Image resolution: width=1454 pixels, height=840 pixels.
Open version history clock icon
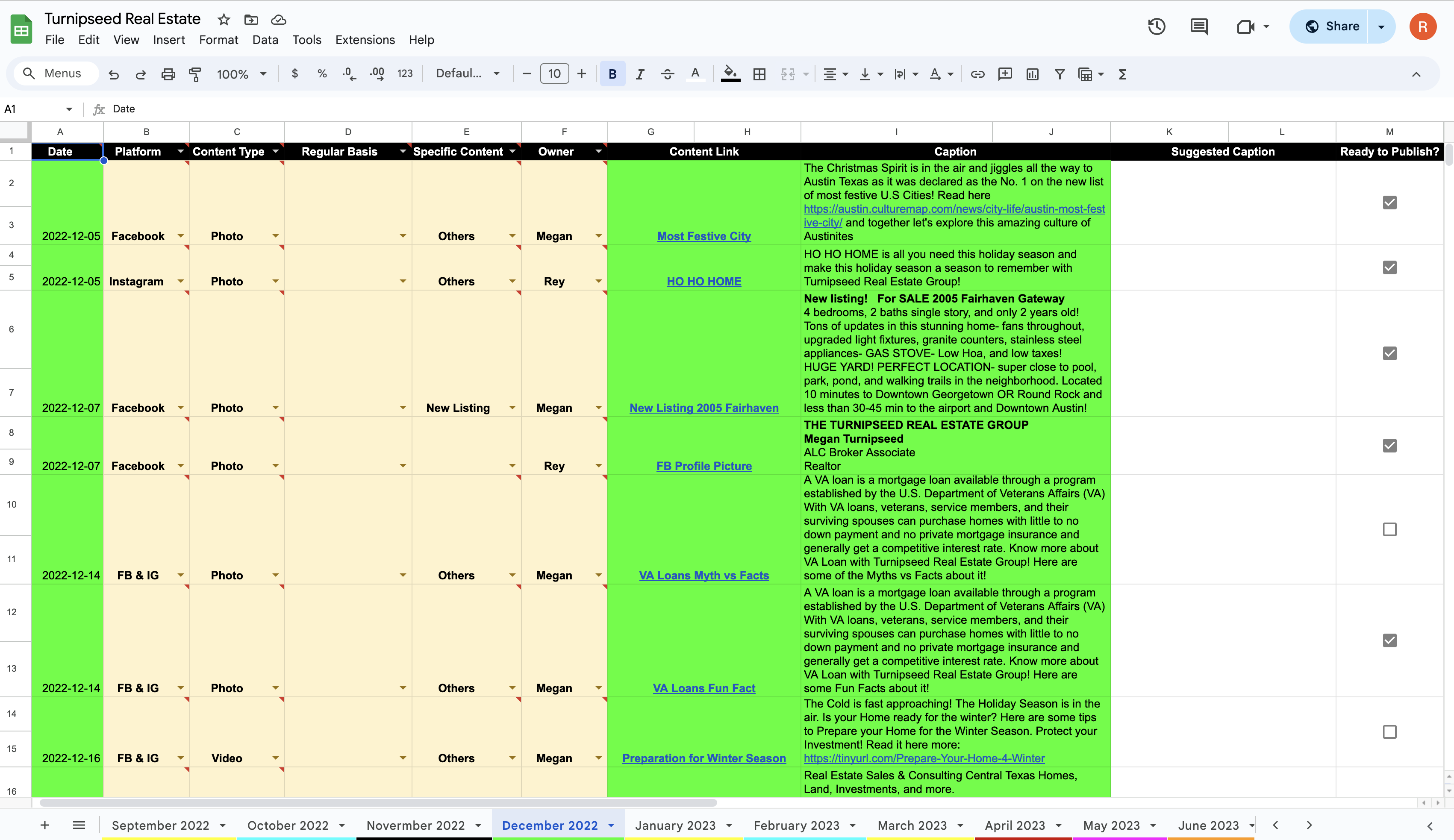(x=1157, y=26)
